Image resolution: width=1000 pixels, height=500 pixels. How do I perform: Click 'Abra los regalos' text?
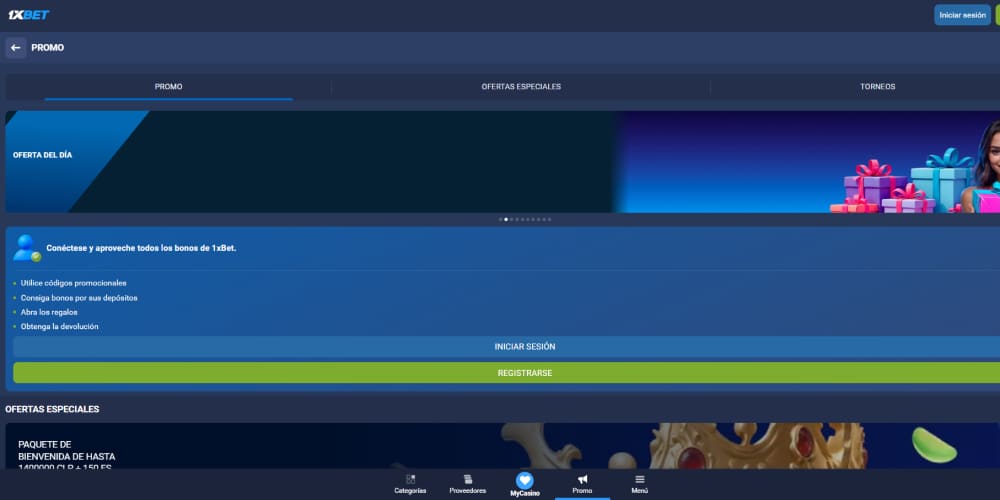coord(49,312)
